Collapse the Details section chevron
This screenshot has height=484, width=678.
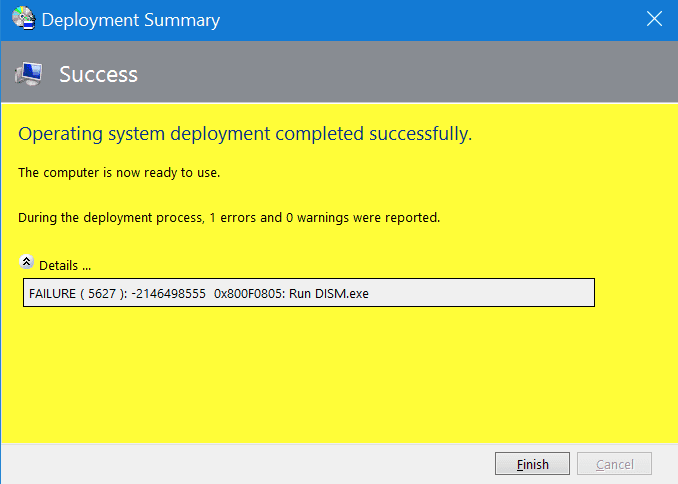pos(27,264)
